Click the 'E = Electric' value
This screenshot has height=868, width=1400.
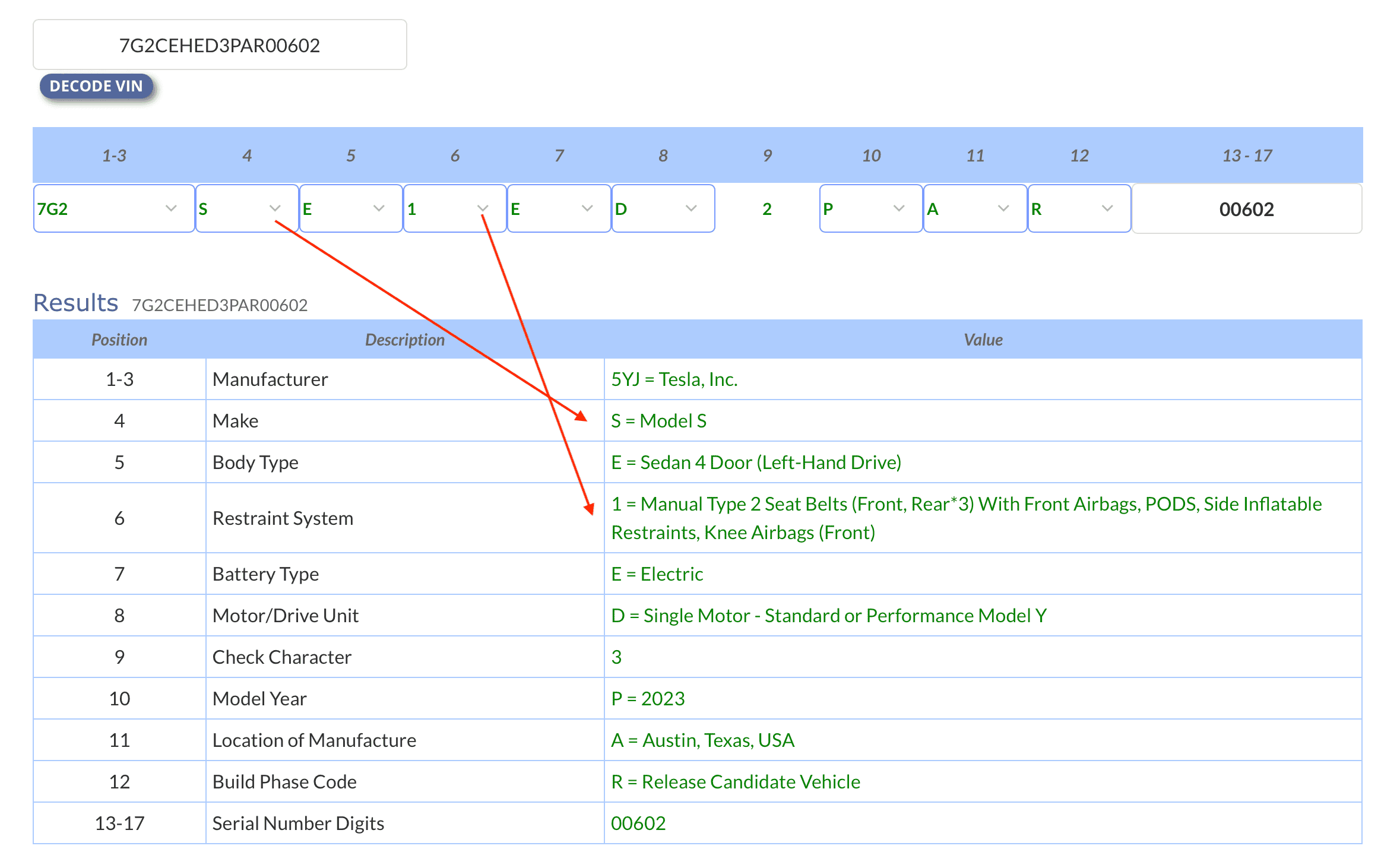point(657,574)
